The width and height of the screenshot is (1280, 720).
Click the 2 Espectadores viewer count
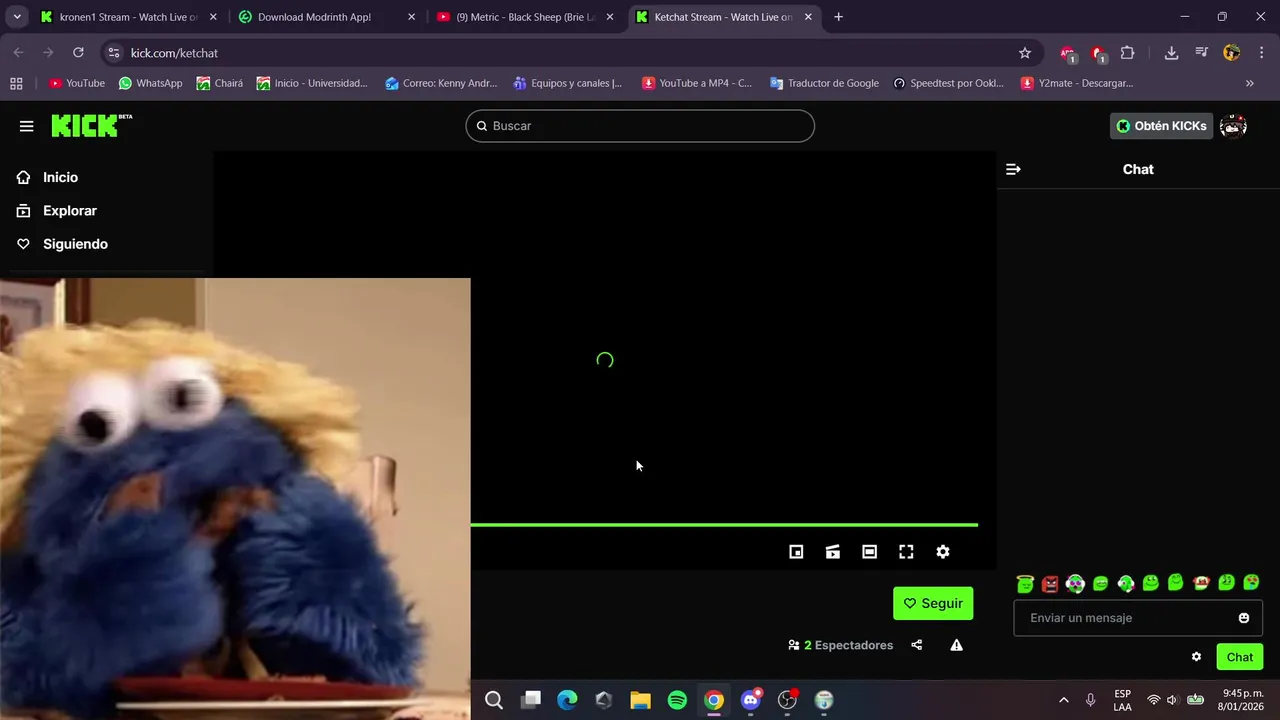[x=841, y=645]
